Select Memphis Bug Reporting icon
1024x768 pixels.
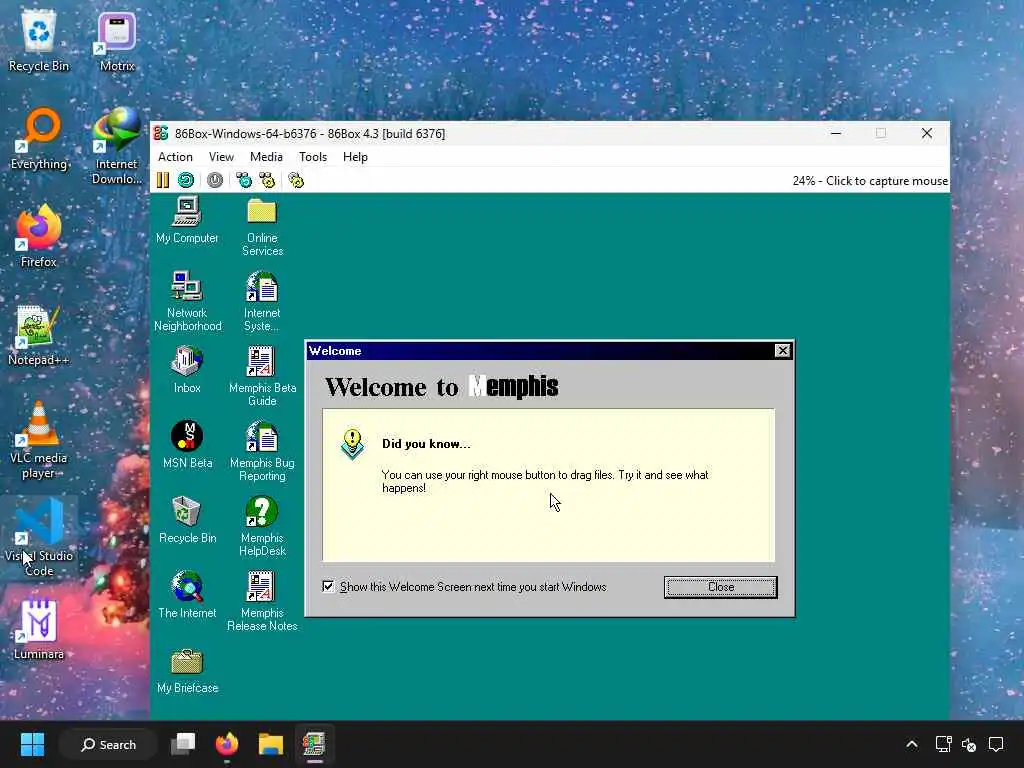(x=262, y=451)
